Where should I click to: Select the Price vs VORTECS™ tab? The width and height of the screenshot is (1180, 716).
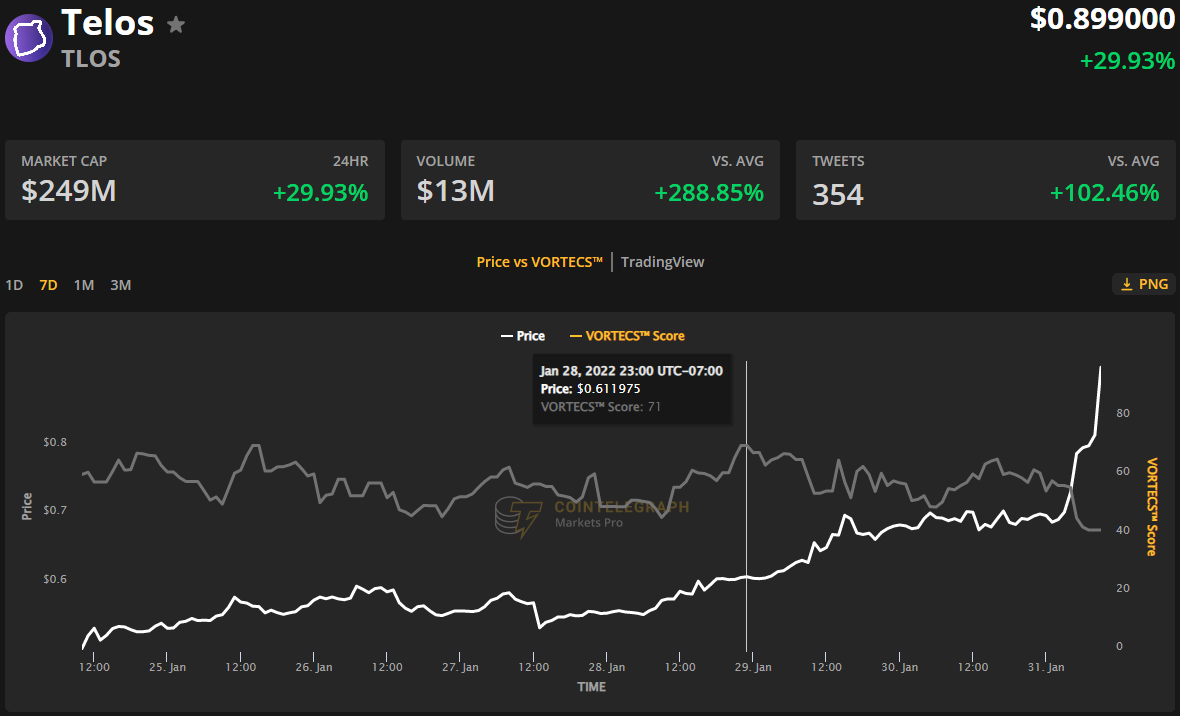(540, 262)
